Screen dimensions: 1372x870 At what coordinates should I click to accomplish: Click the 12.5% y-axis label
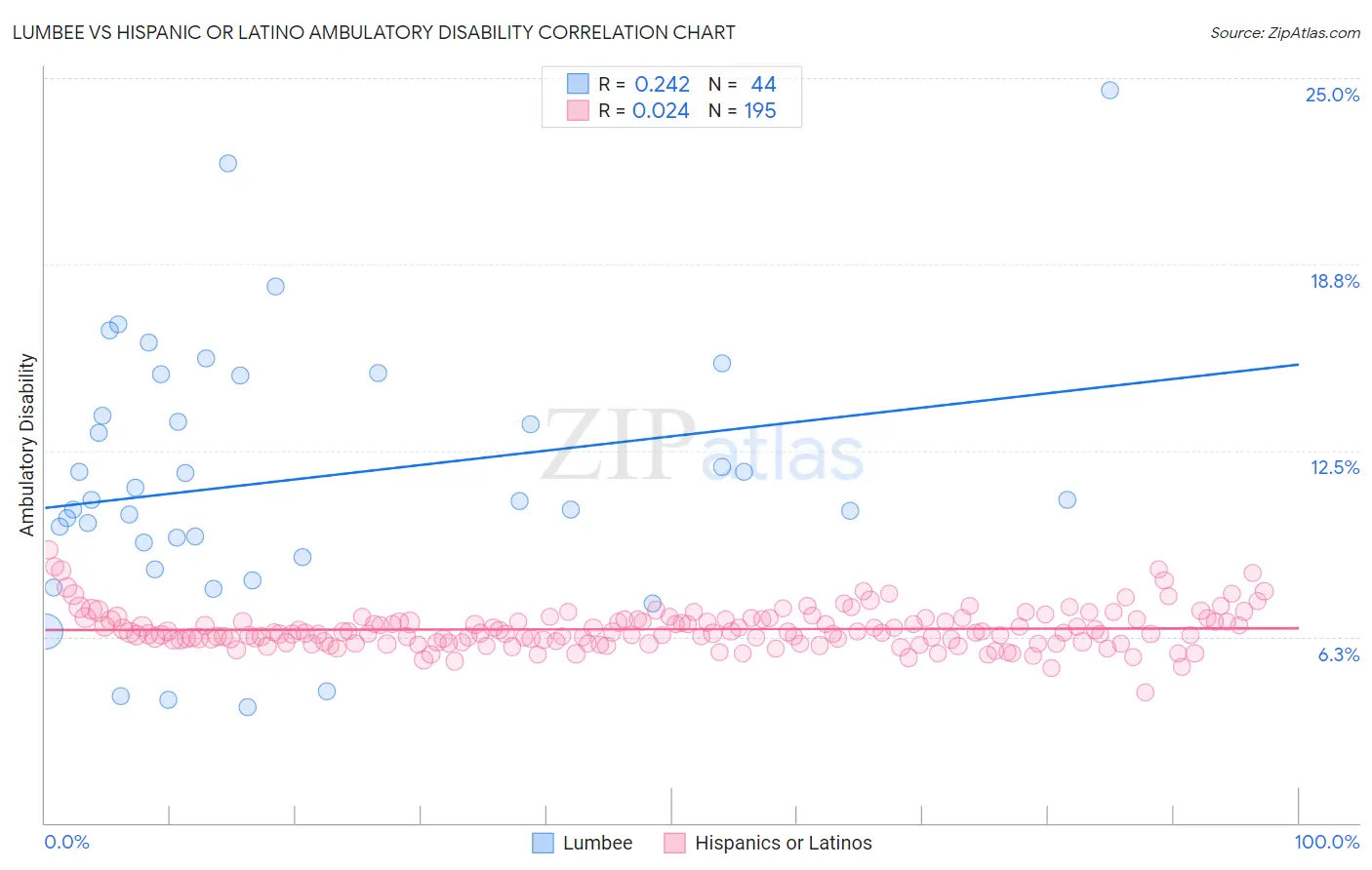pos(1334,467)
